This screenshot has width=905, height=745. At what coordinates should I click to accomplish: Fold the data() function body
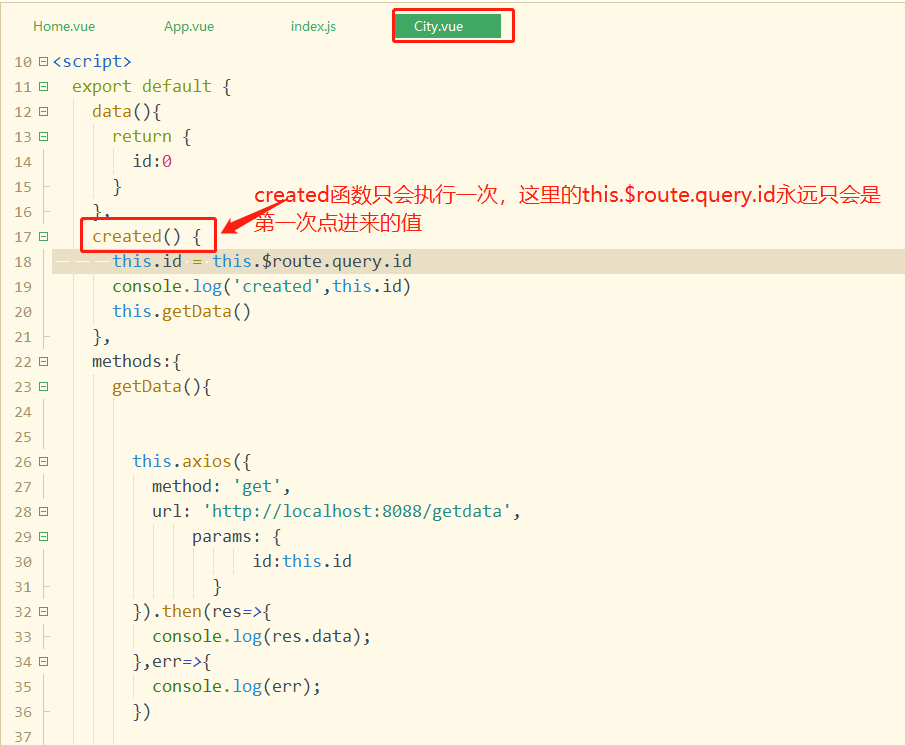[x=42, y=111]
